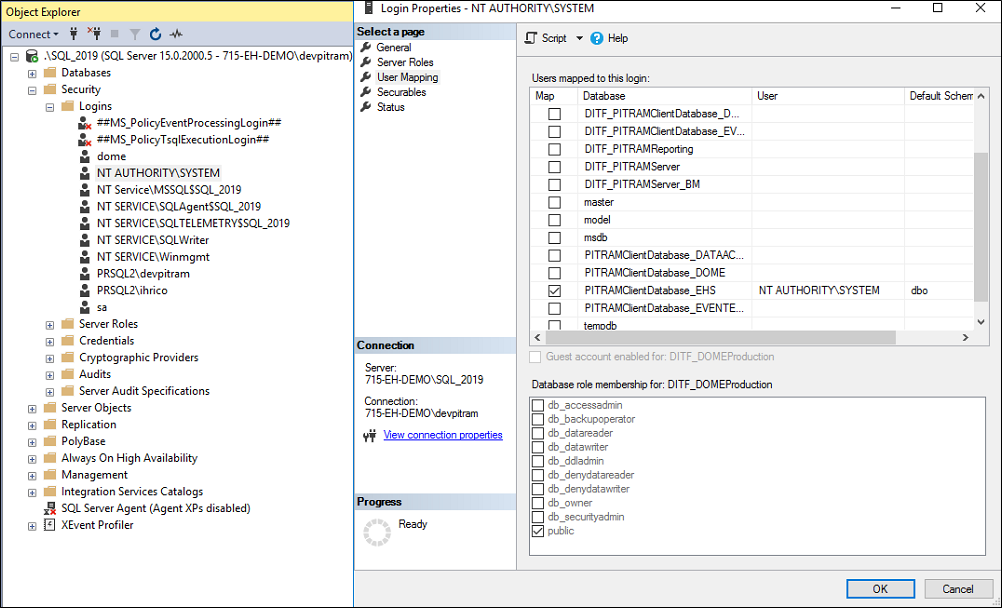Click the wrench icon beside Status
This screenshot has width=1002, height=608.
(366, 107)
